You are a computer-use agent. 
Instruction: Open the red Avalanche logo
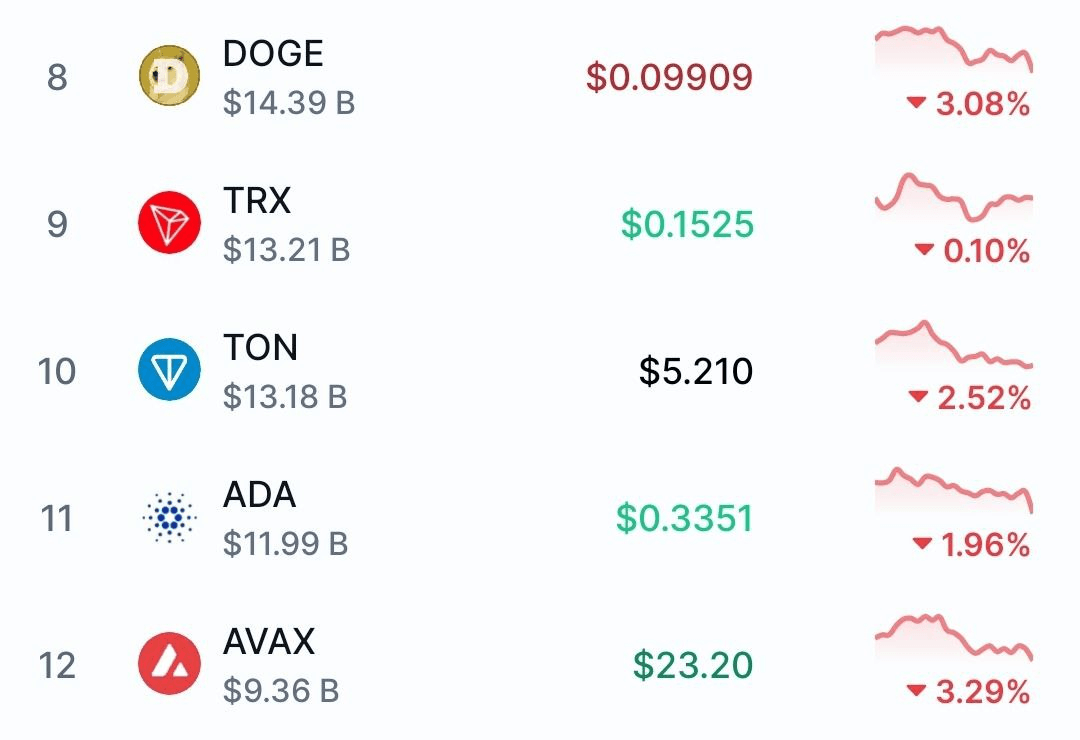pos(169,664)
